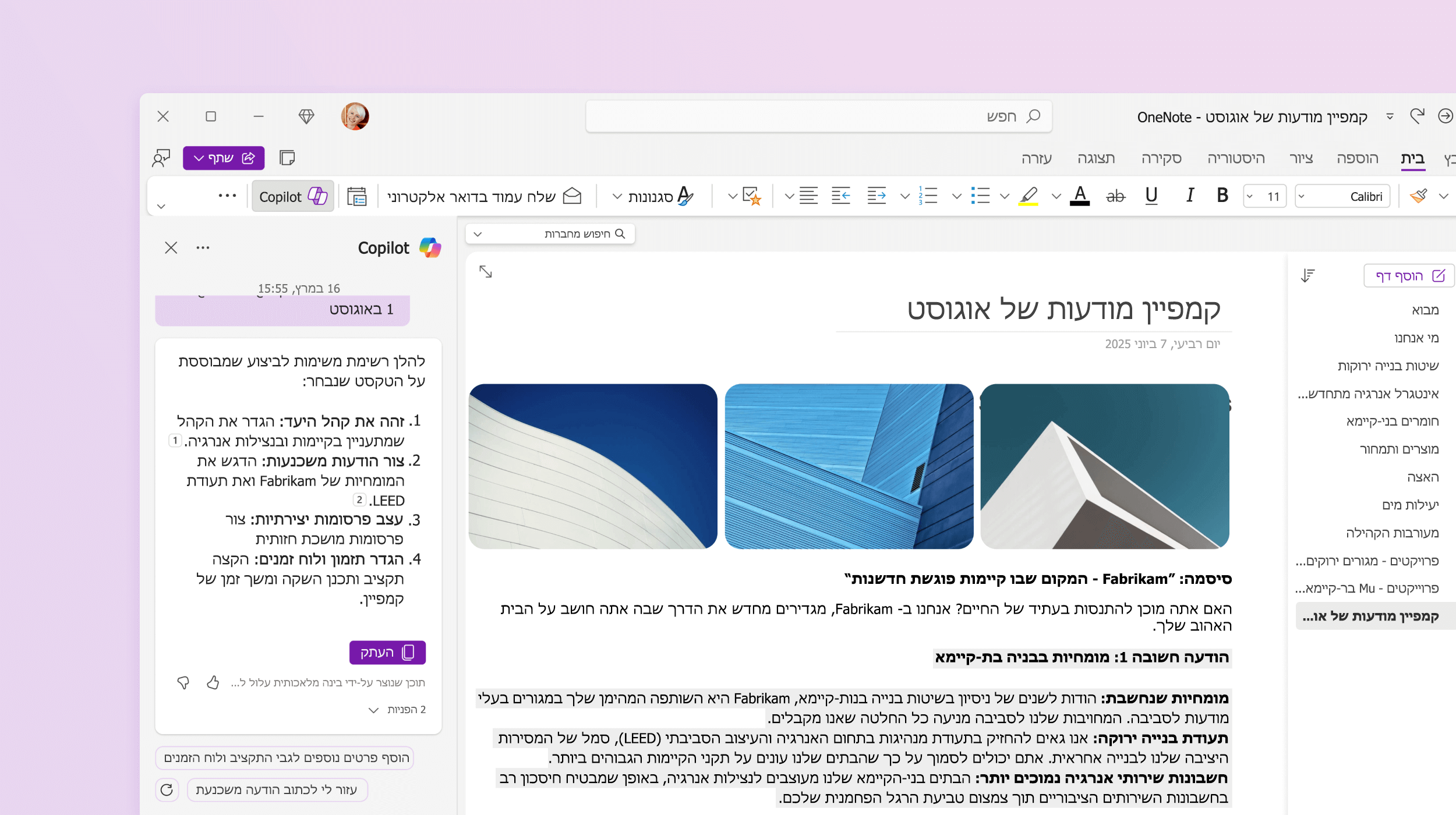Switch to the Draw (ציור) tab
1456x815 pixels.
(1301, 158)
